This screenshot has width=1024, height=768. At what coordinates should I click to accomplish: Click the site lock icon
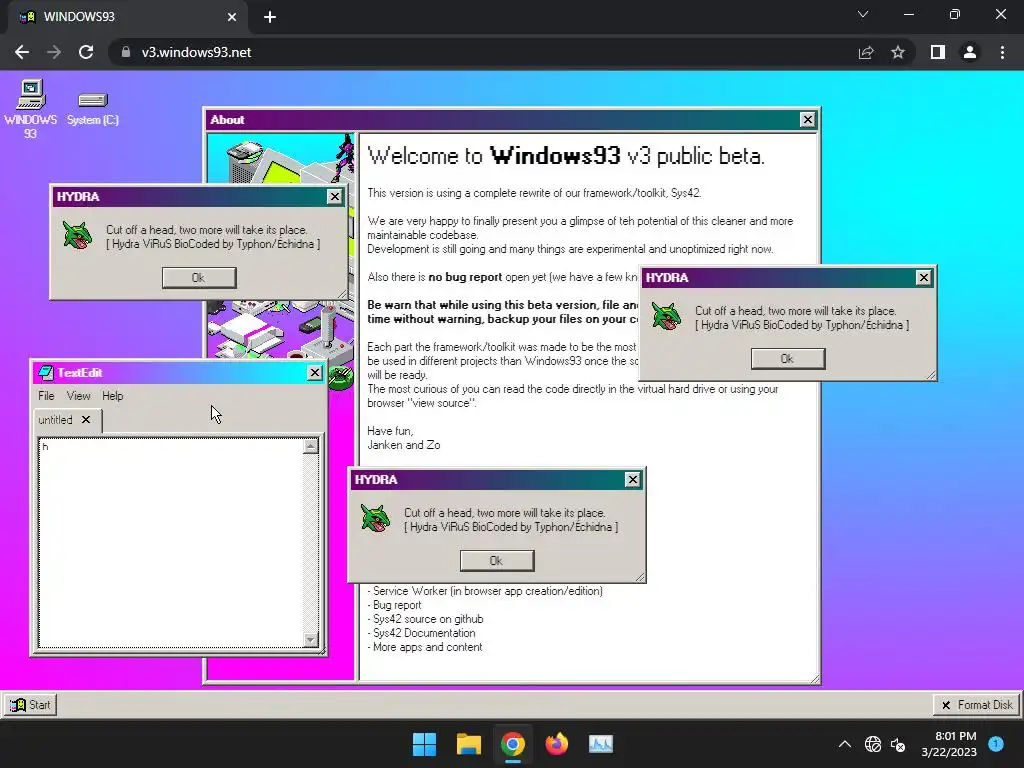[126, 52]
